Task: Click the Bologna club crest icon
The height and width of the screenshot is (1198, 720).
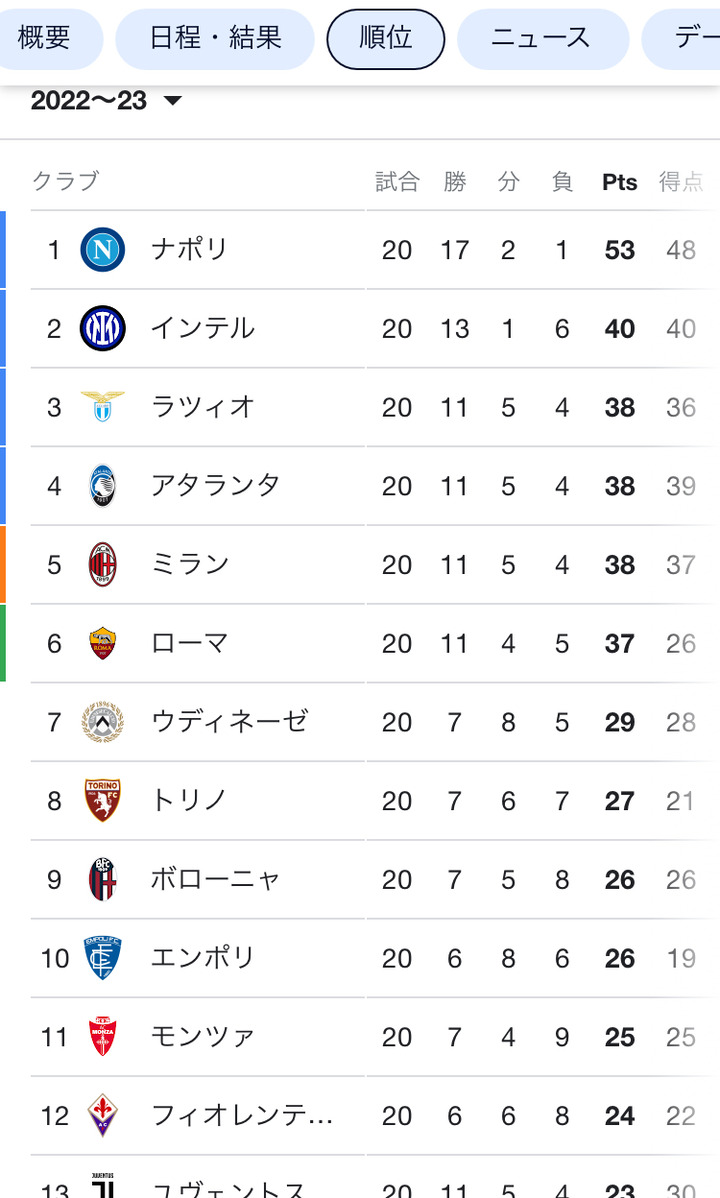Action: coord(103,880)
